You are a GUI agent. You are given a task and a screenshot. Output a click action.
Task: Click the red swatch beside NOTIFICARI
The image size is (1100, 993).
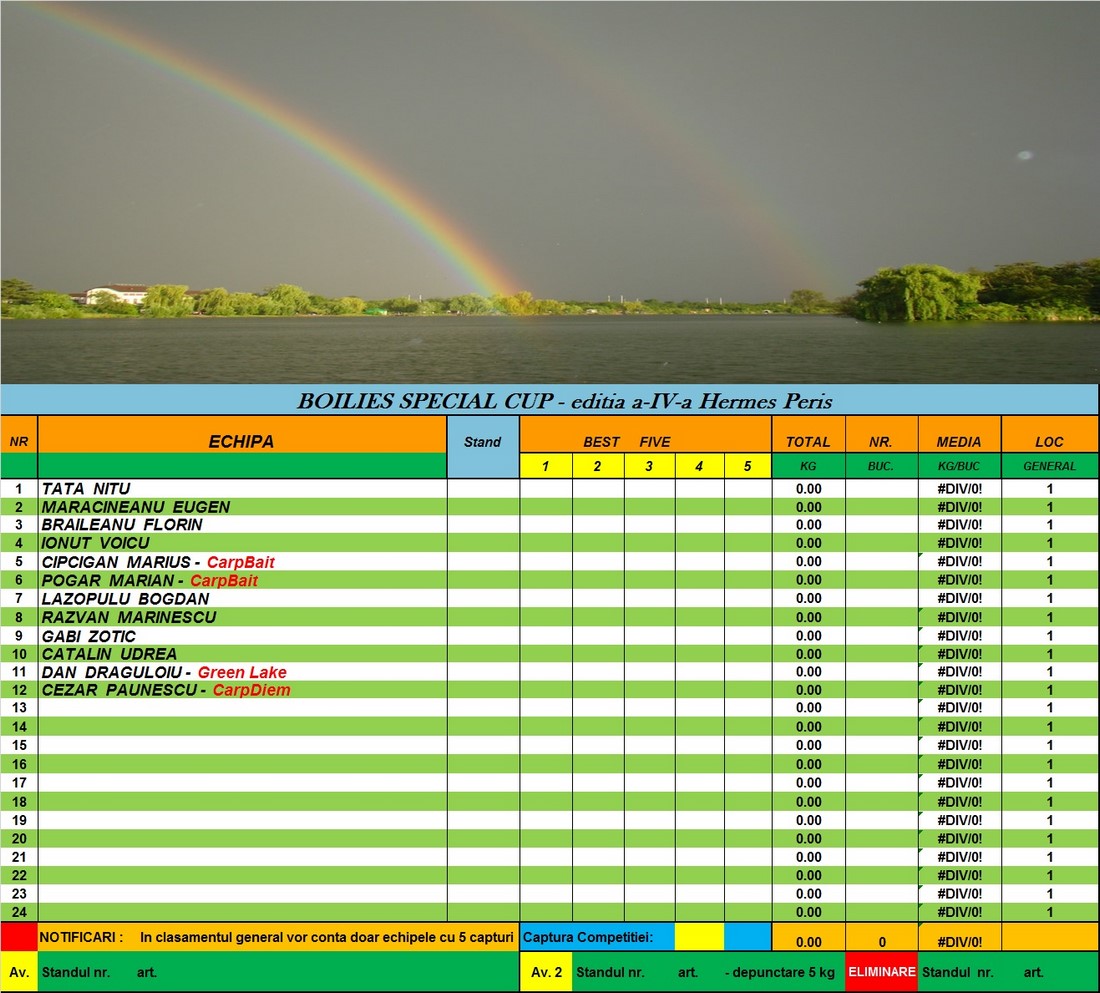pos(18,937)
